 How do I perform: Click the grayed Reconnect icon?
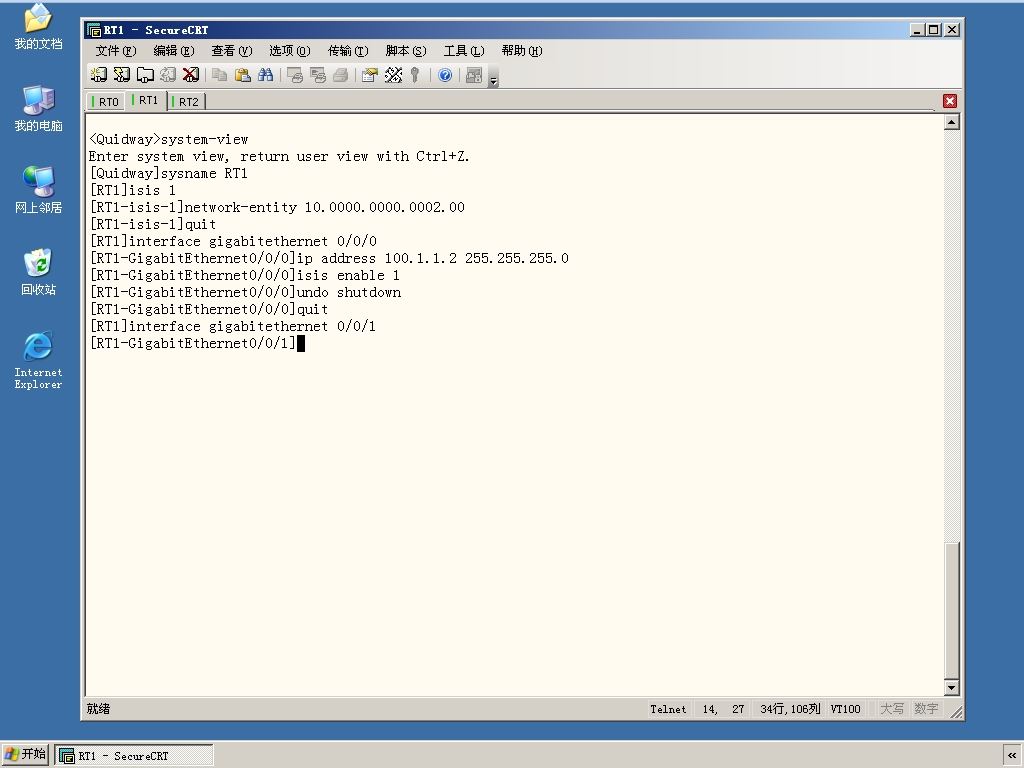point(168,75)
